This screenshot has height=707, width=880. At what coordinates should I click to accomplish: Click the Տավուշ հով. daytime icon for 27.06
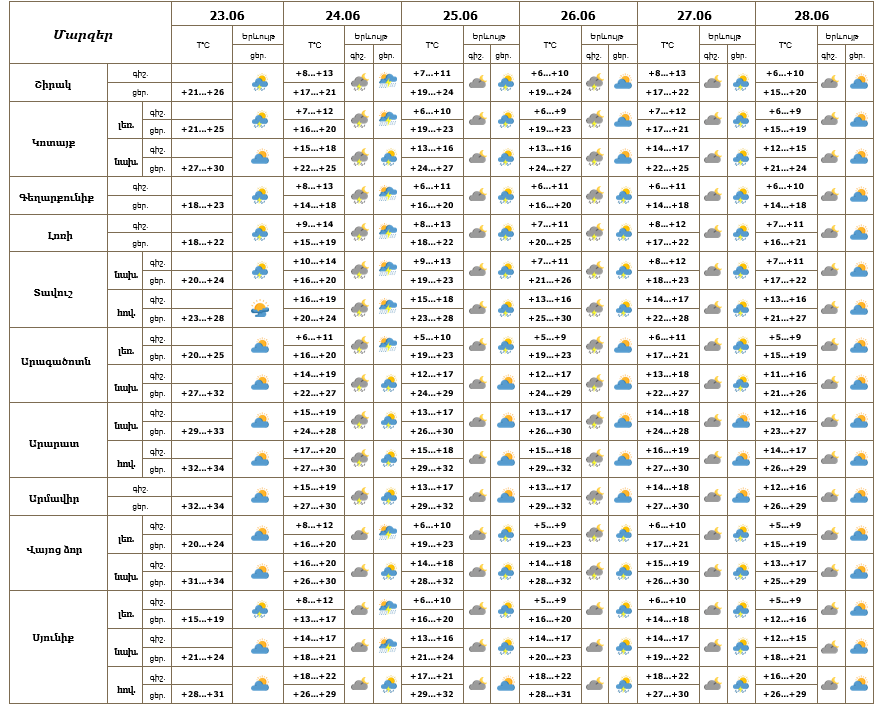pyautogui.click(x=741, y=309)
